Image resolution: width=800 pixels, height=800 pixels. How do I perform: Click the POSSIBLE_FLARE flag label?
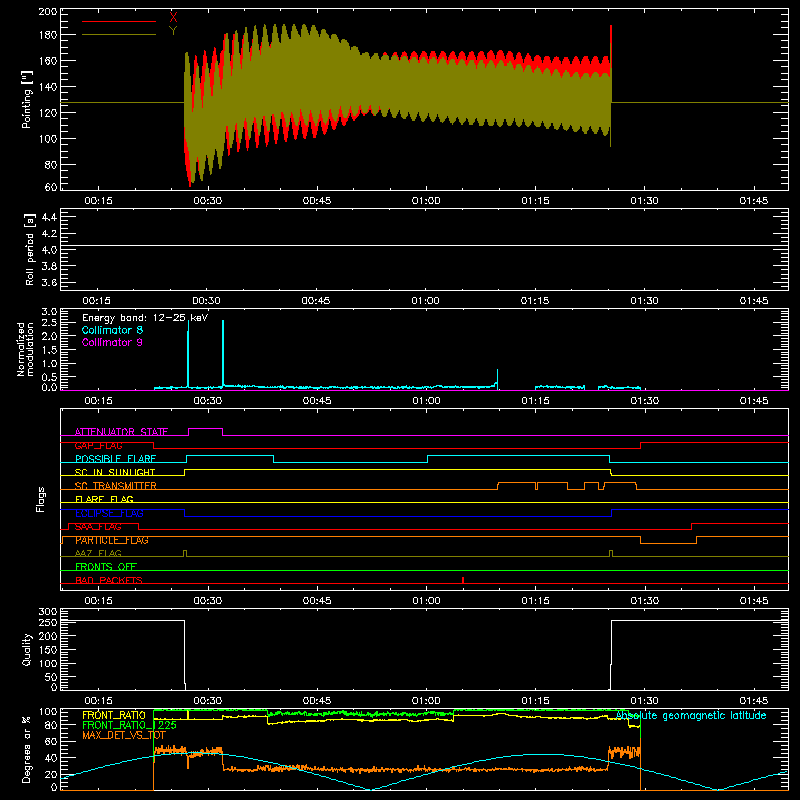click(x=115, y=459)
